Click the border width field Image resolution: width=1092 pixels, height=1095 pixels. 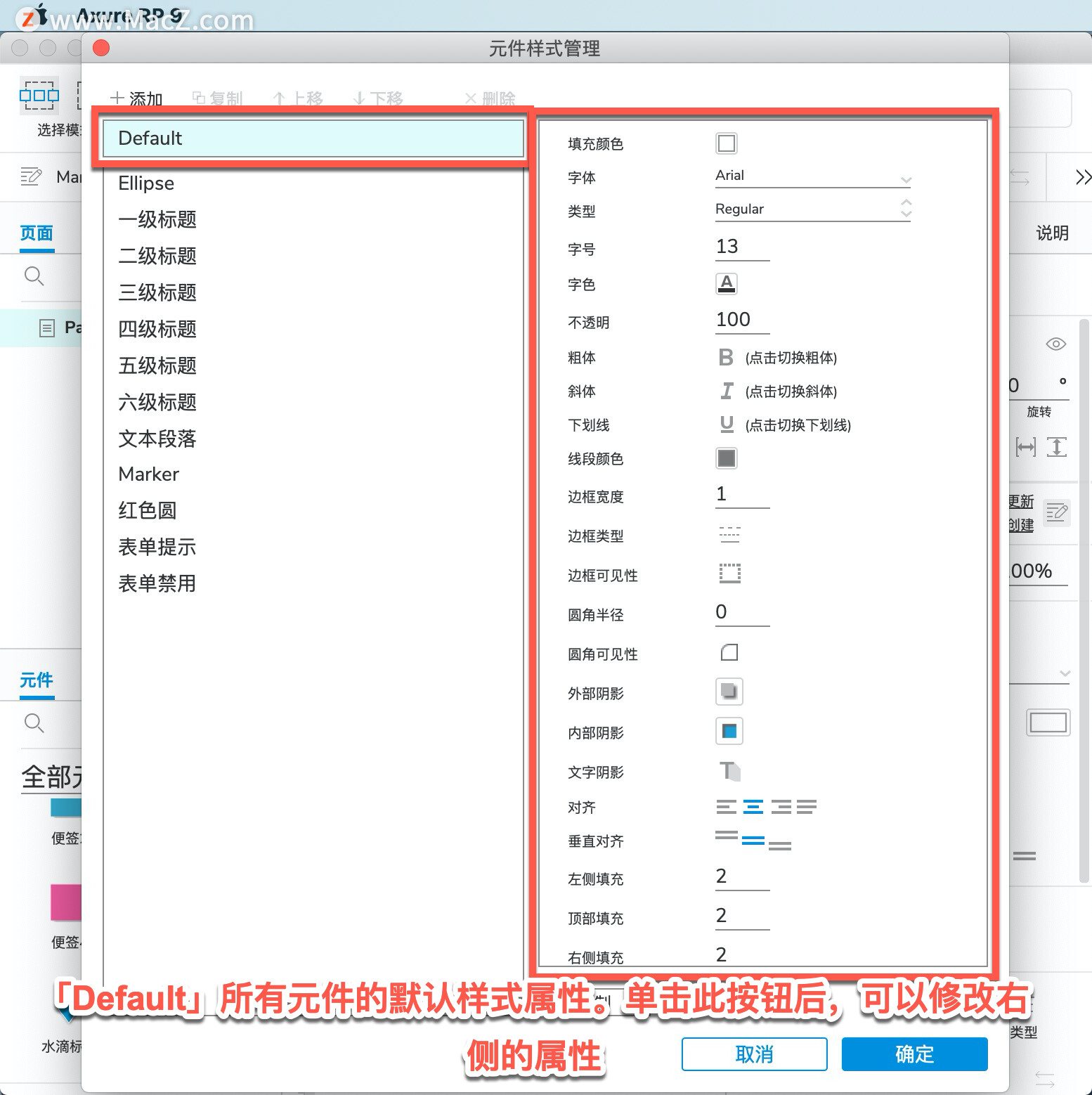point(743,494)
